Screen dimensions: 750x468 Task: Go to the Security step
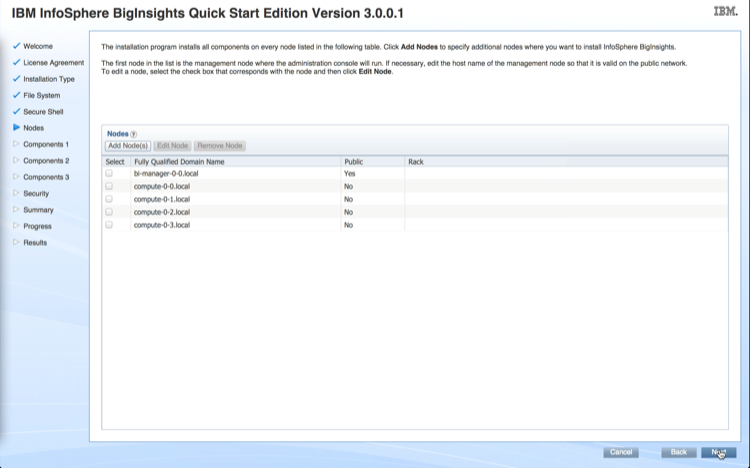pyautogui.click(x=36, y=193)
